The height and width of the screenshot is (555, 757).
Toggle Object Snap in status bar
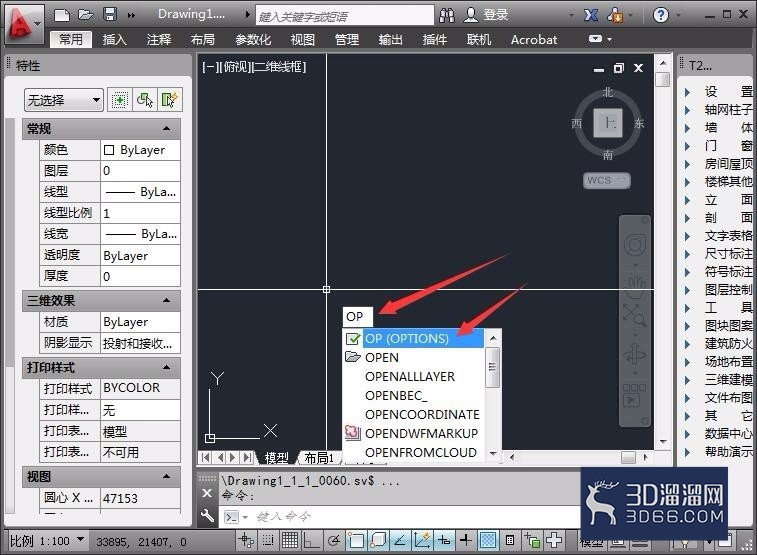(356, 541)
